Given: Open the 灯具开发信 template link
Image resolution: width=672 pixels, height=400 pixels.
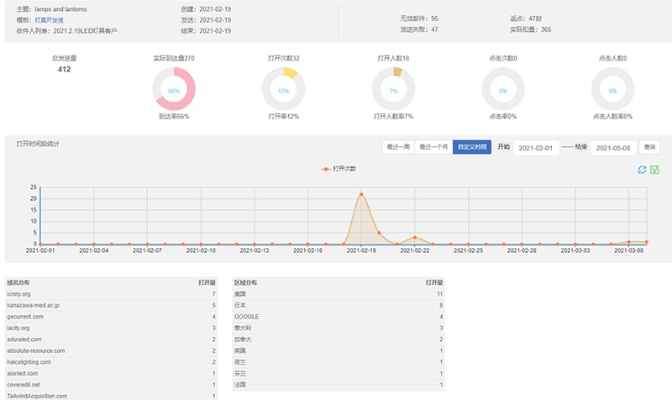Looking at the screenshot, I should click(x=49, y=19).
